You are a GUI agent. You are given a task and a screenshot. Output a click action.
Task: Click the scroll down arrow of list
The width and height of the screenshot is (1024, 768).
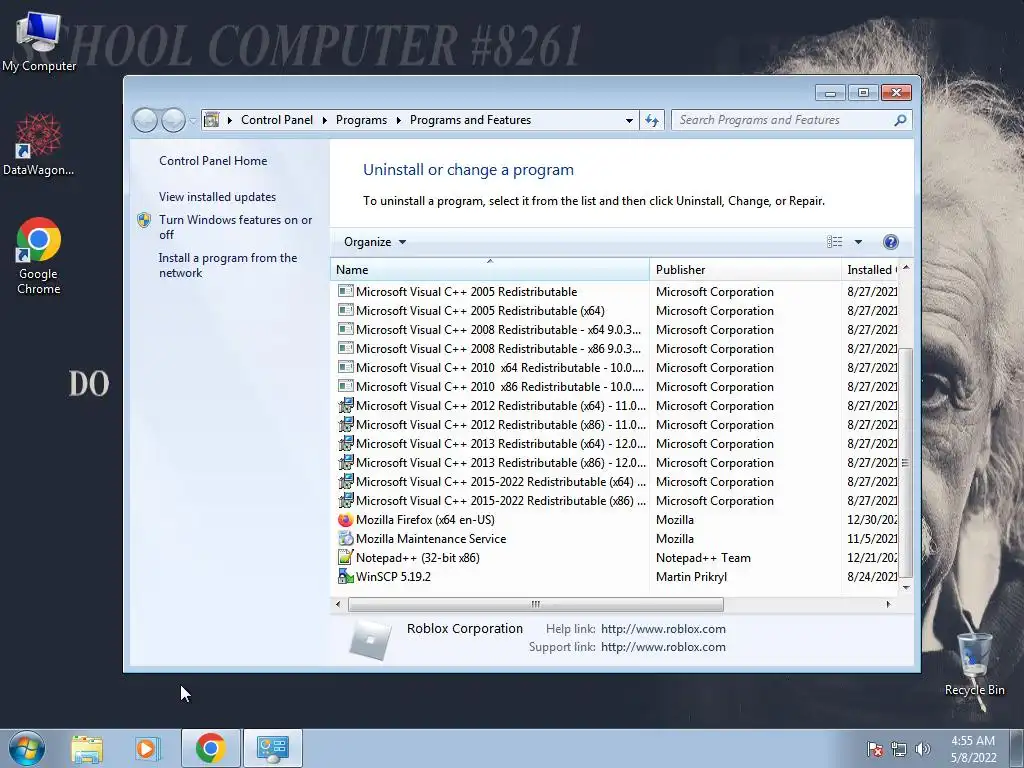(x=906, y=587)
